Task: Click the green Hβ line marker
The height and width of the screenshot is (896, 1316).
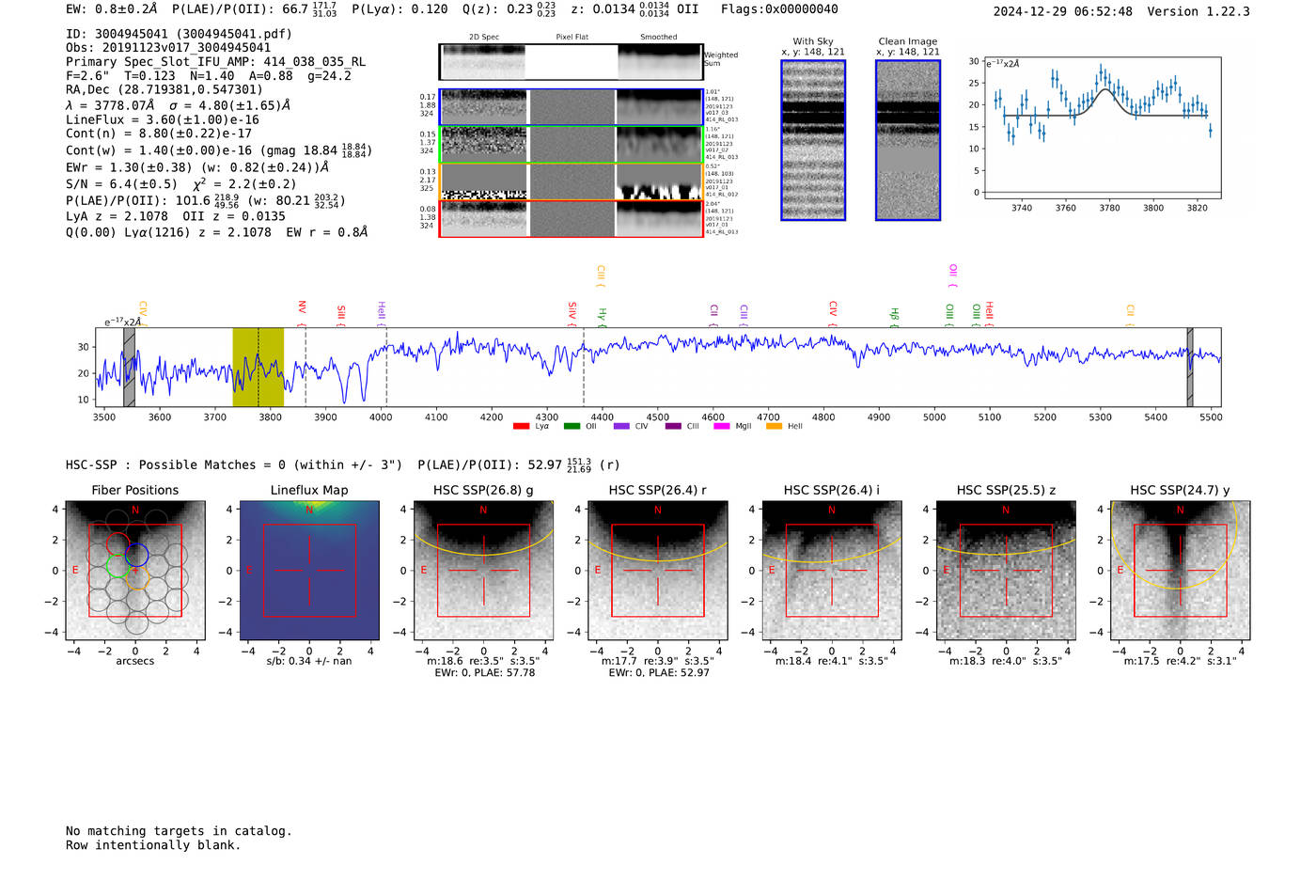Action: pyautogui.click(x=895, y=318)
